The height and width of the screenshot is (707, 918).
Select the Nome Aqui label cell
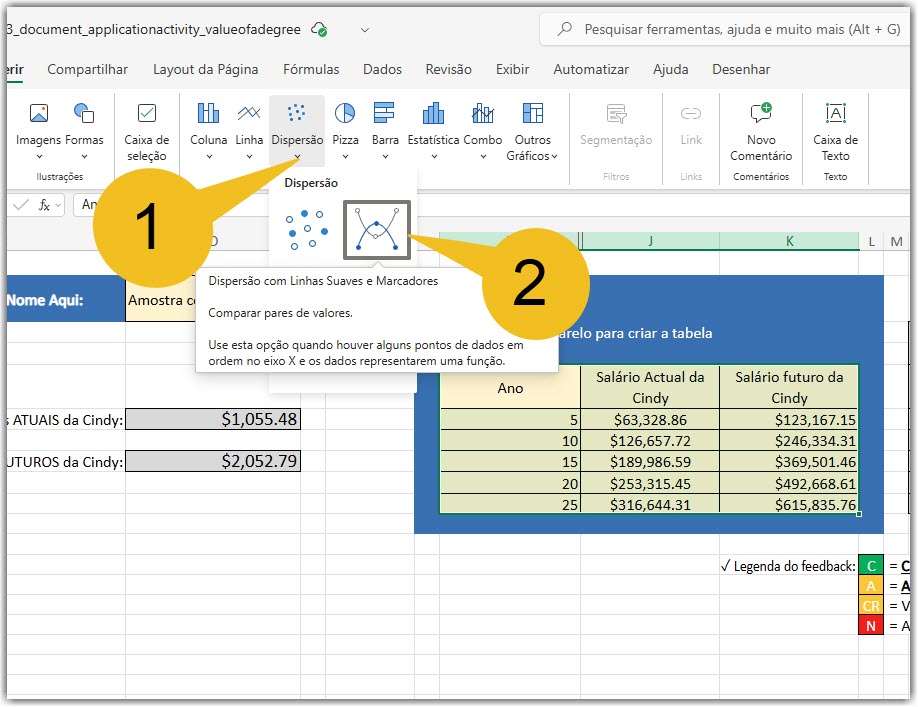(66, 299)
